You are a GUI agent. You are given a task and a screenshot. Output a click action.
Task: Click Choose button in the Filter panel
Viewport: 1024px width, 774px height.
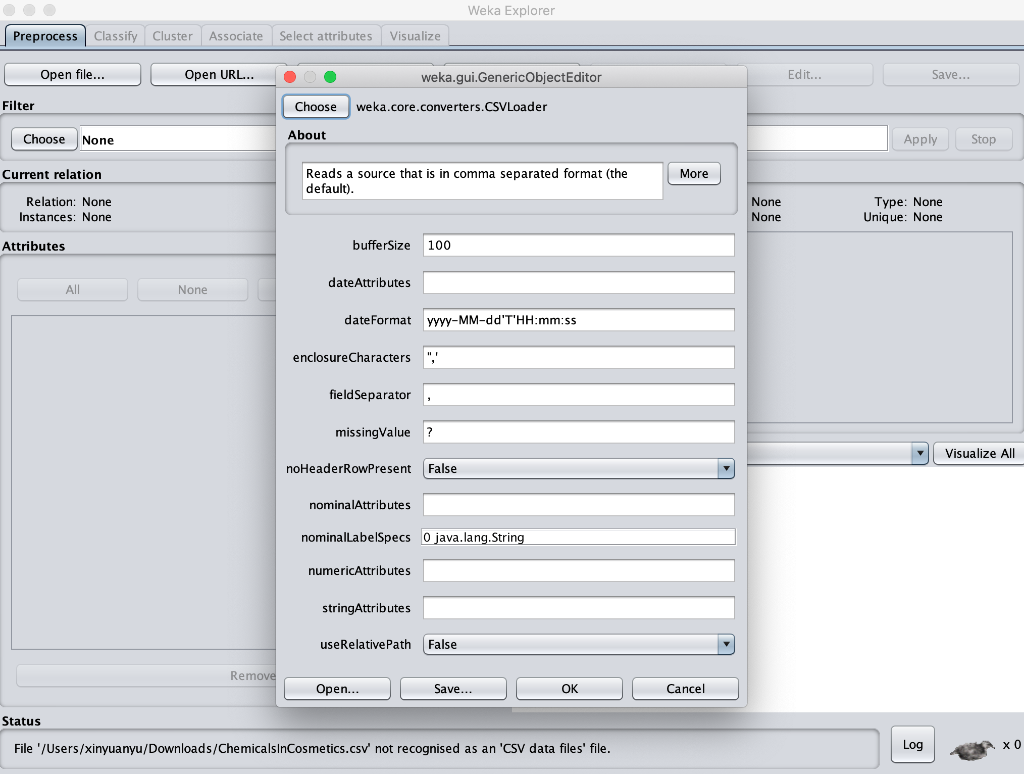(x=44, y=139)
